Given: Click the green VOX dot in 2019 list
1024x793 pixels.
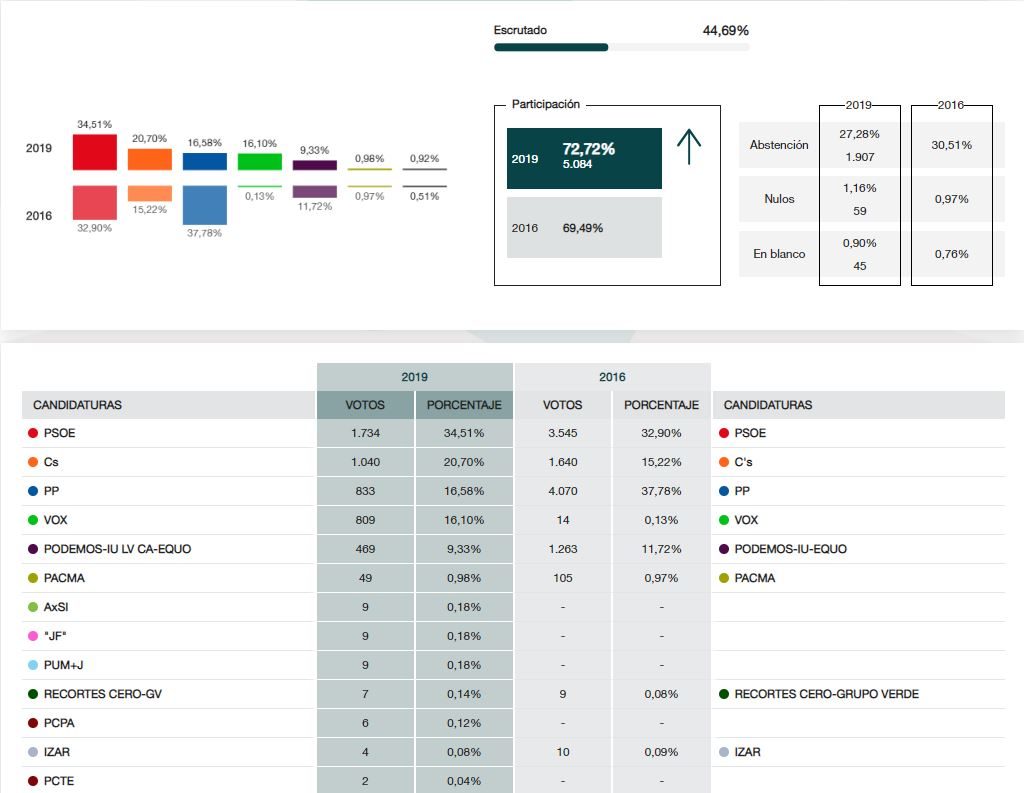Looking at the screenshot, I should coord(33,520).
